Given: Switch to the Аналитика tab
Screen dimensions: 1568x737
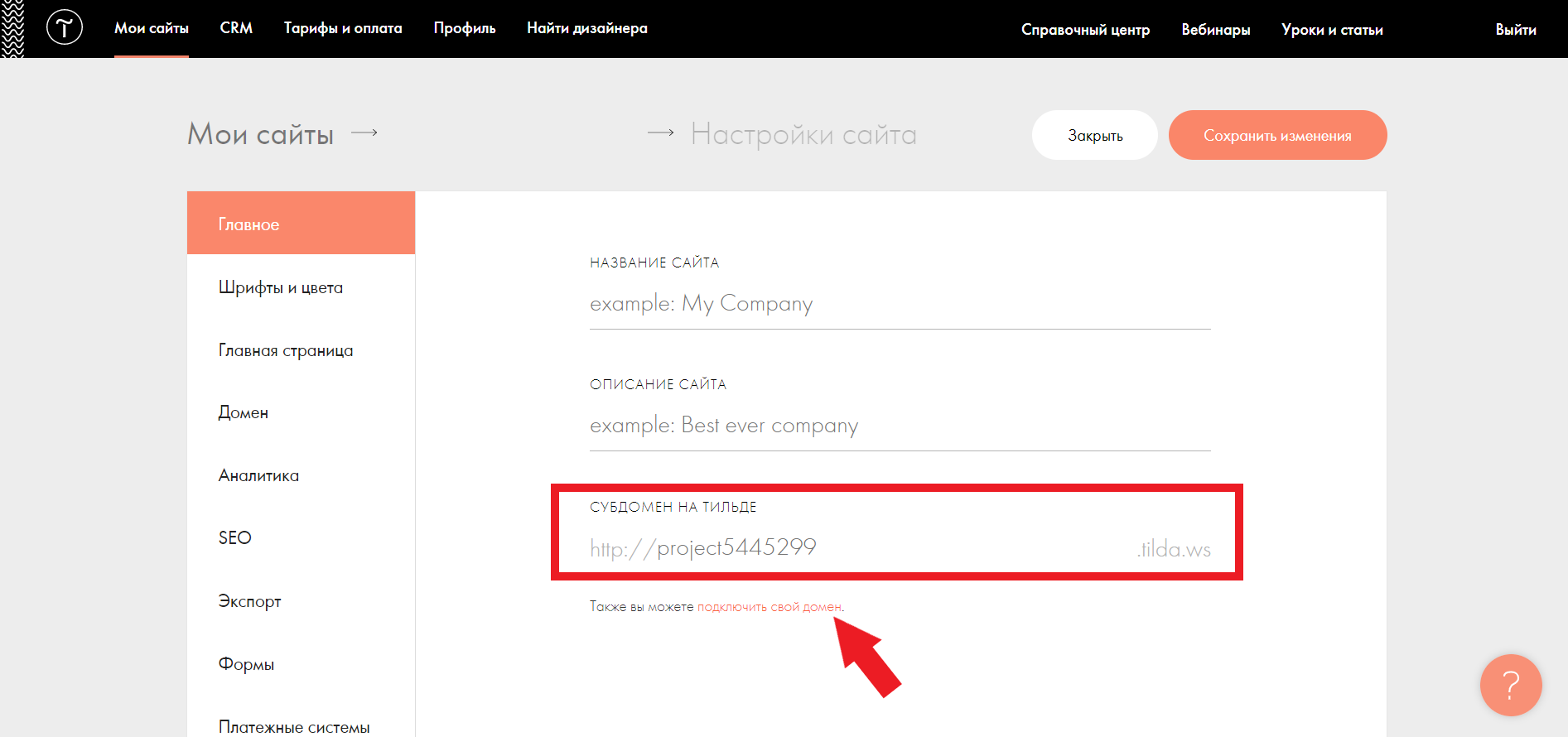Looking at the screenshot, I should click(301, 475).
